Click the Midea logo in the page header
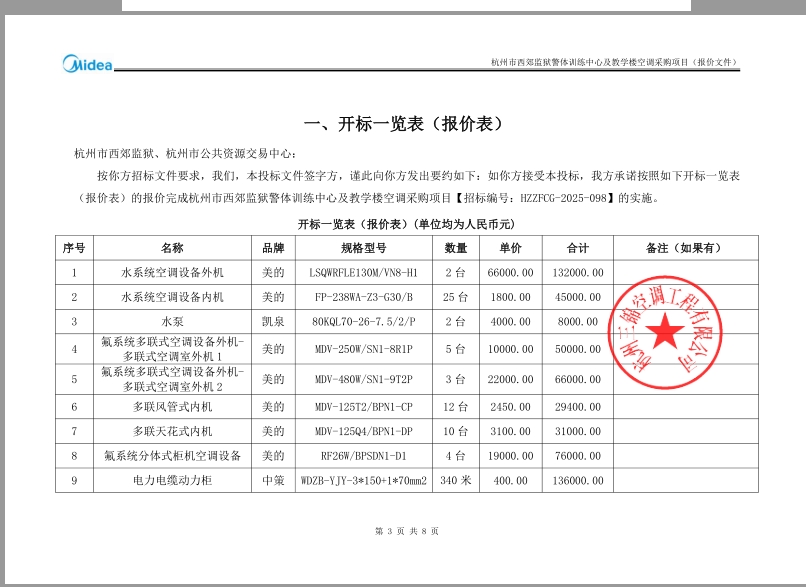 pos(87,64)
